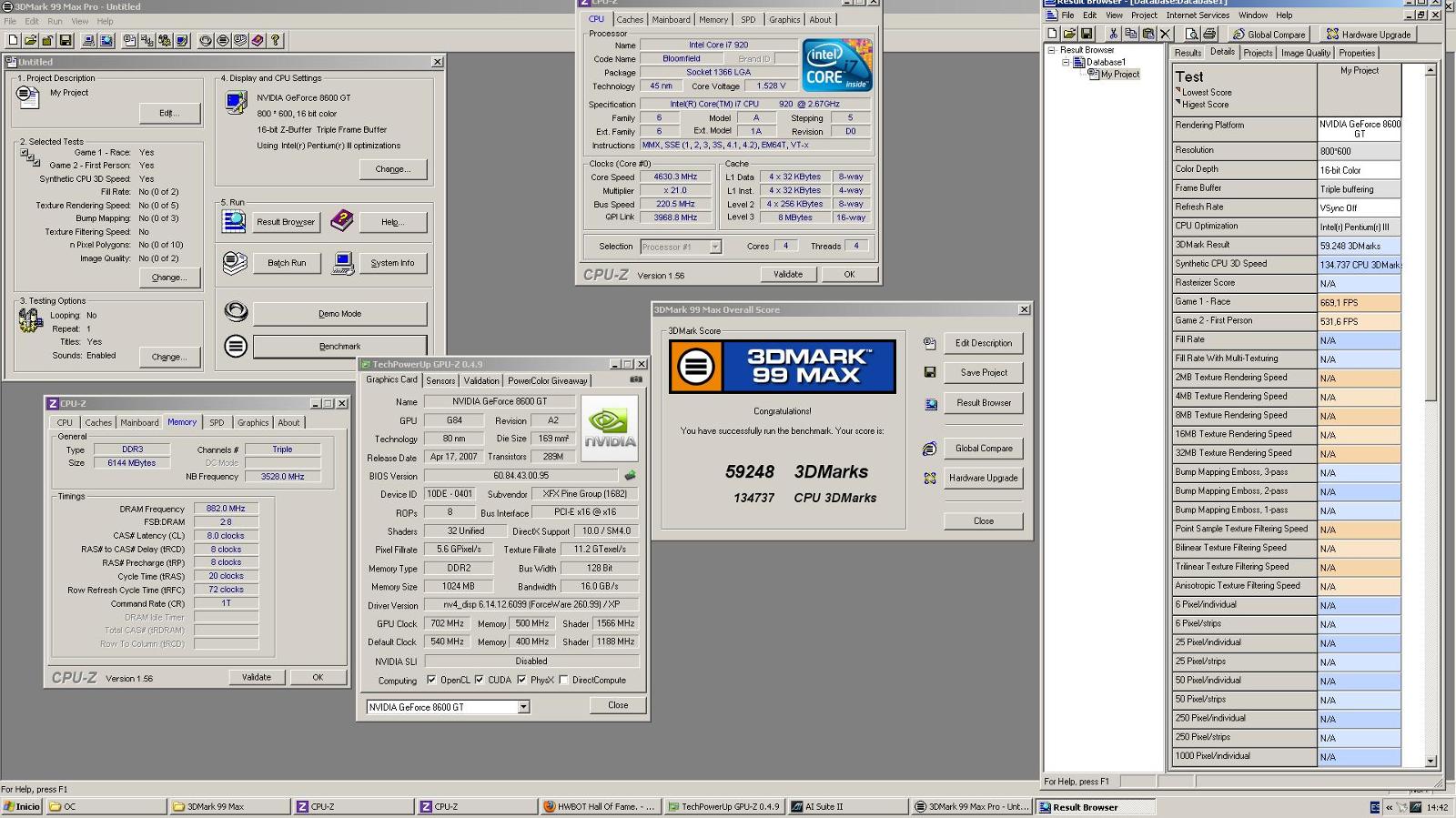Switch to the Sensors tab in GPU-Z

440,380
